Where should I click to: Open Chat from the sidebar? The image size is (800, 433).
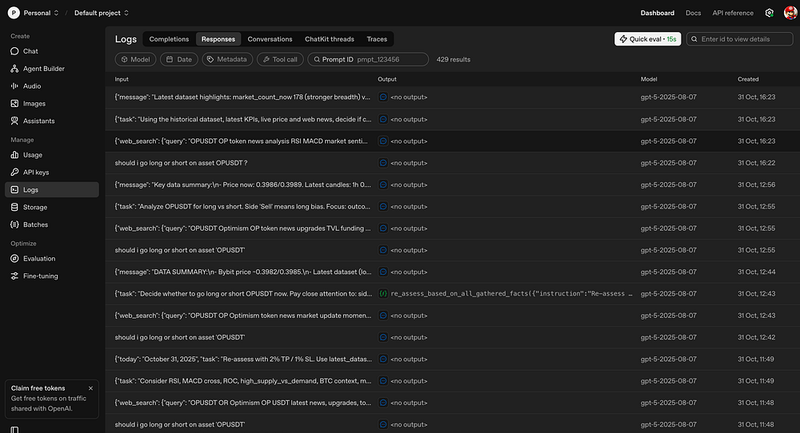click(x=30, y=50)
